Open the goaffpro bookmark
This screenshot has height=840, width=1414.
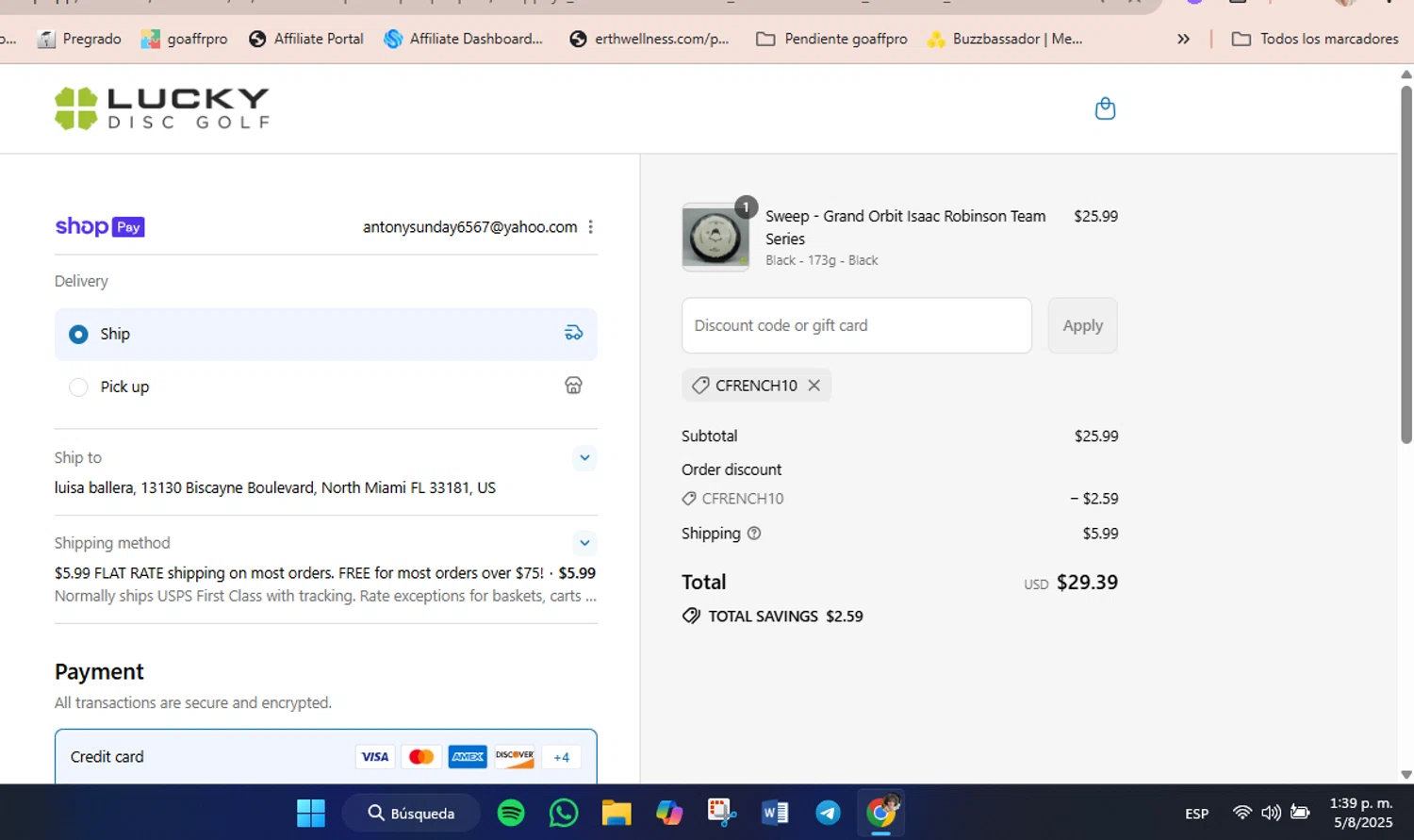click(x=185, y=39)
